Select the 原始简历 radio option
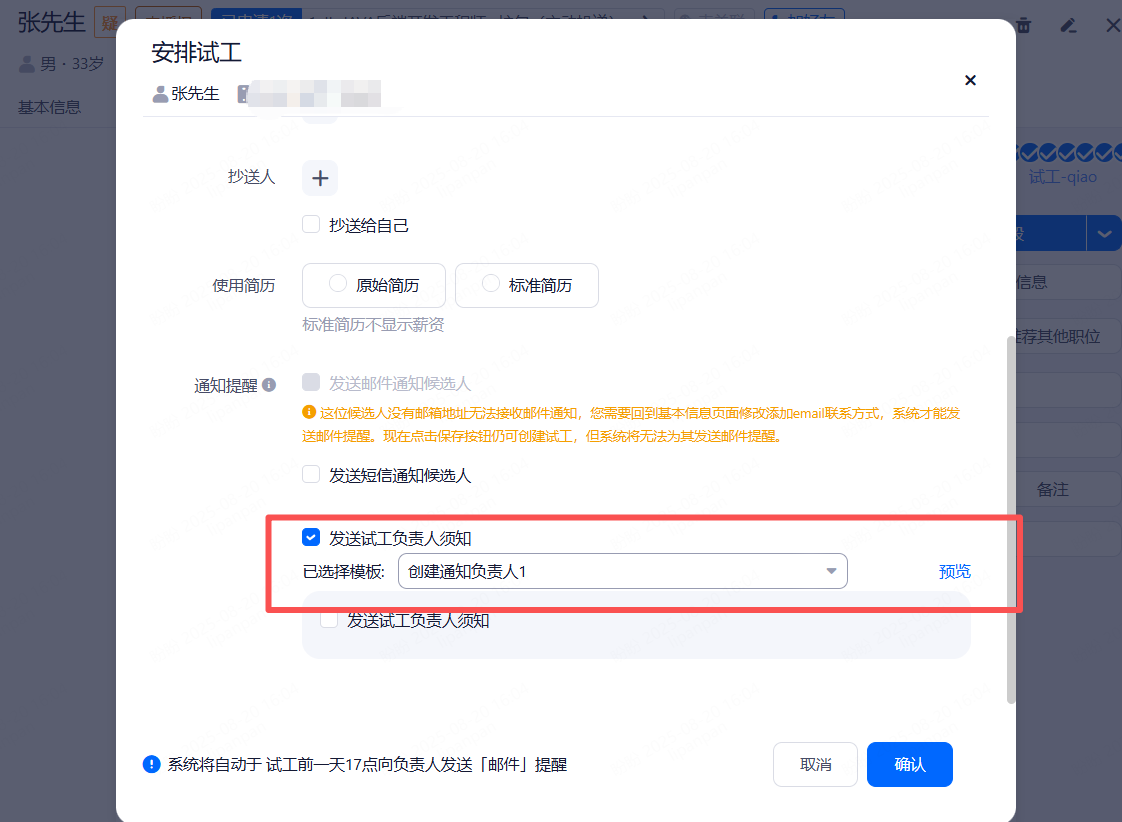The width and height of the screenshot is (1122, 822). tap(338, 284)
